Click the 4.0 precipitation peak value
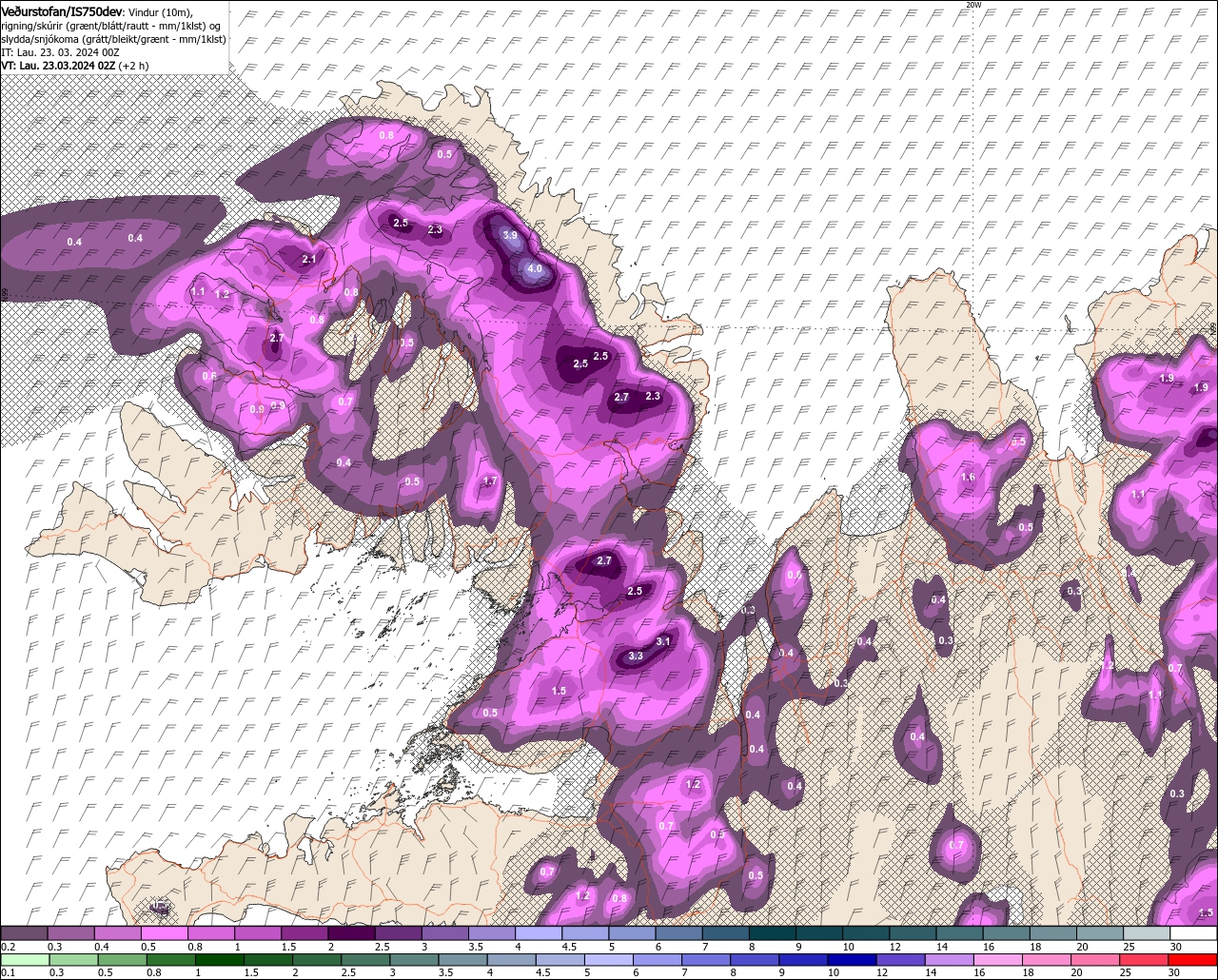 point(535,269)
